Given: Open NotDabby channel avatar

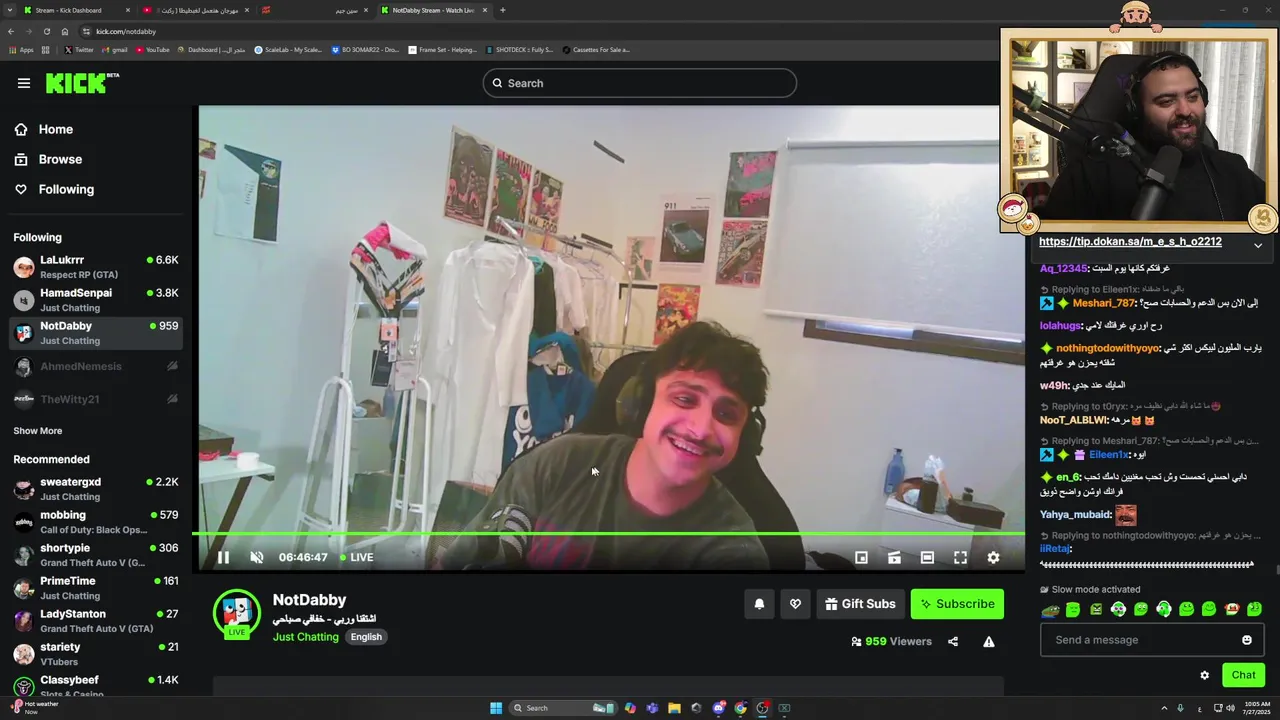Looking at the screenshot, I should point(237,612).
